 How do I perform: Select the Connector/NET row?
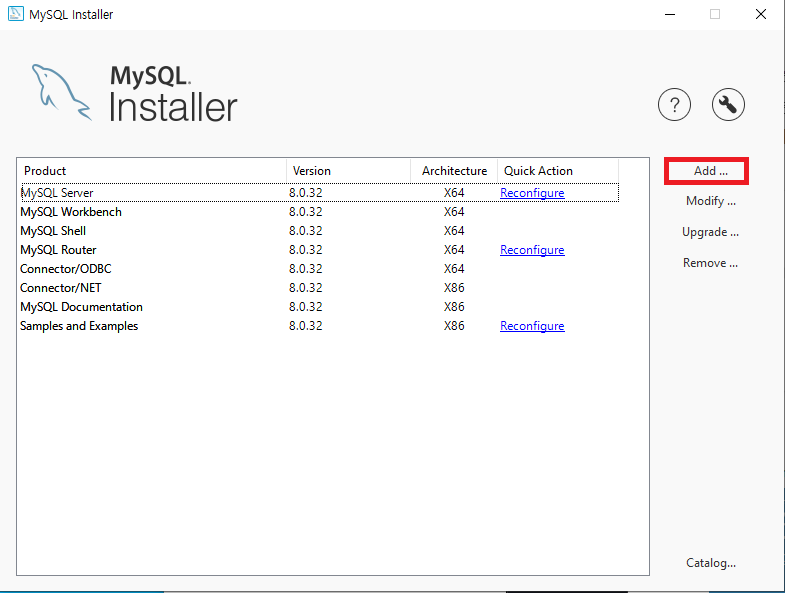319,288
